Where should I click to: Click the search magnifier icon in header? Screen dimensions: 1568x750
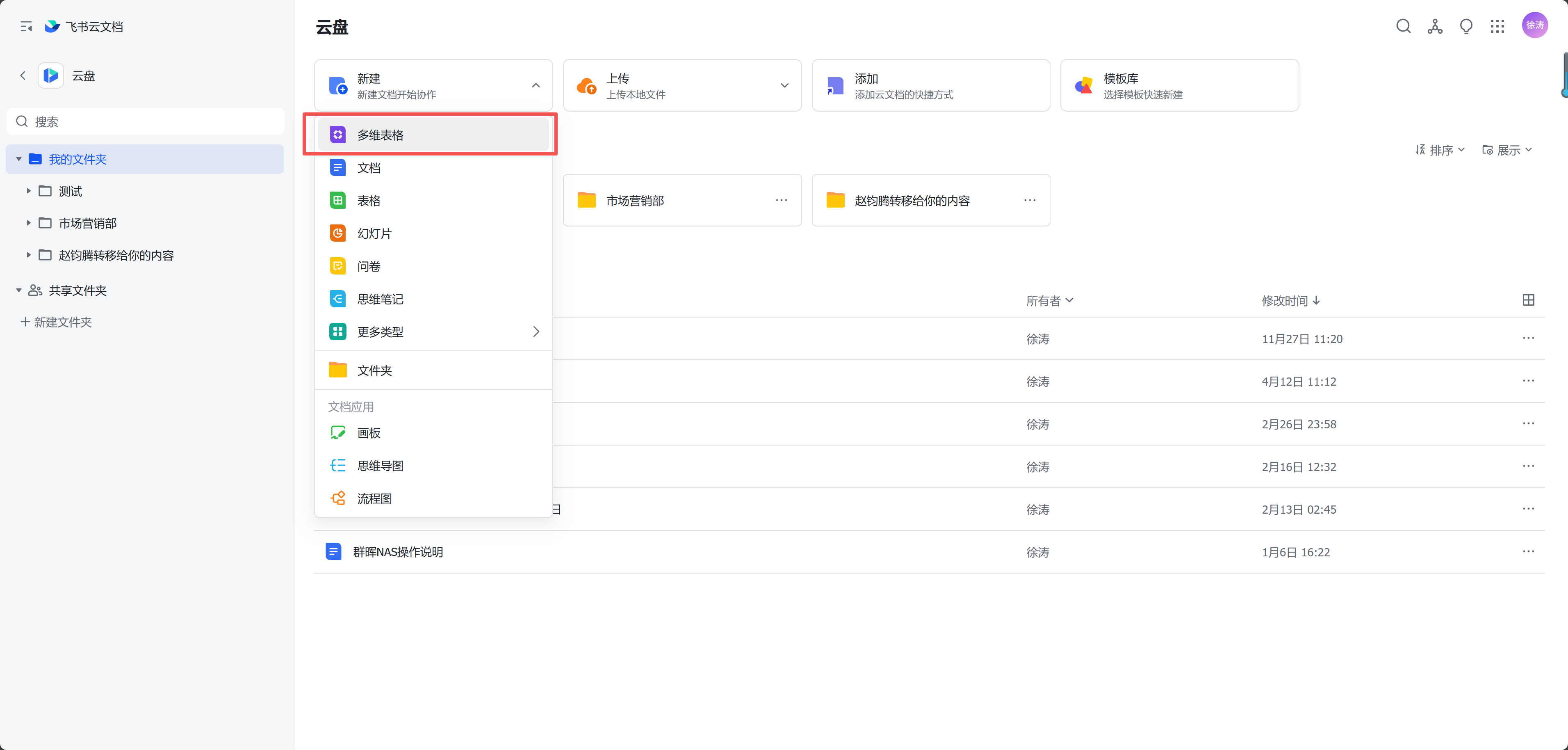pyautogui.click(x=1403, y=26)
